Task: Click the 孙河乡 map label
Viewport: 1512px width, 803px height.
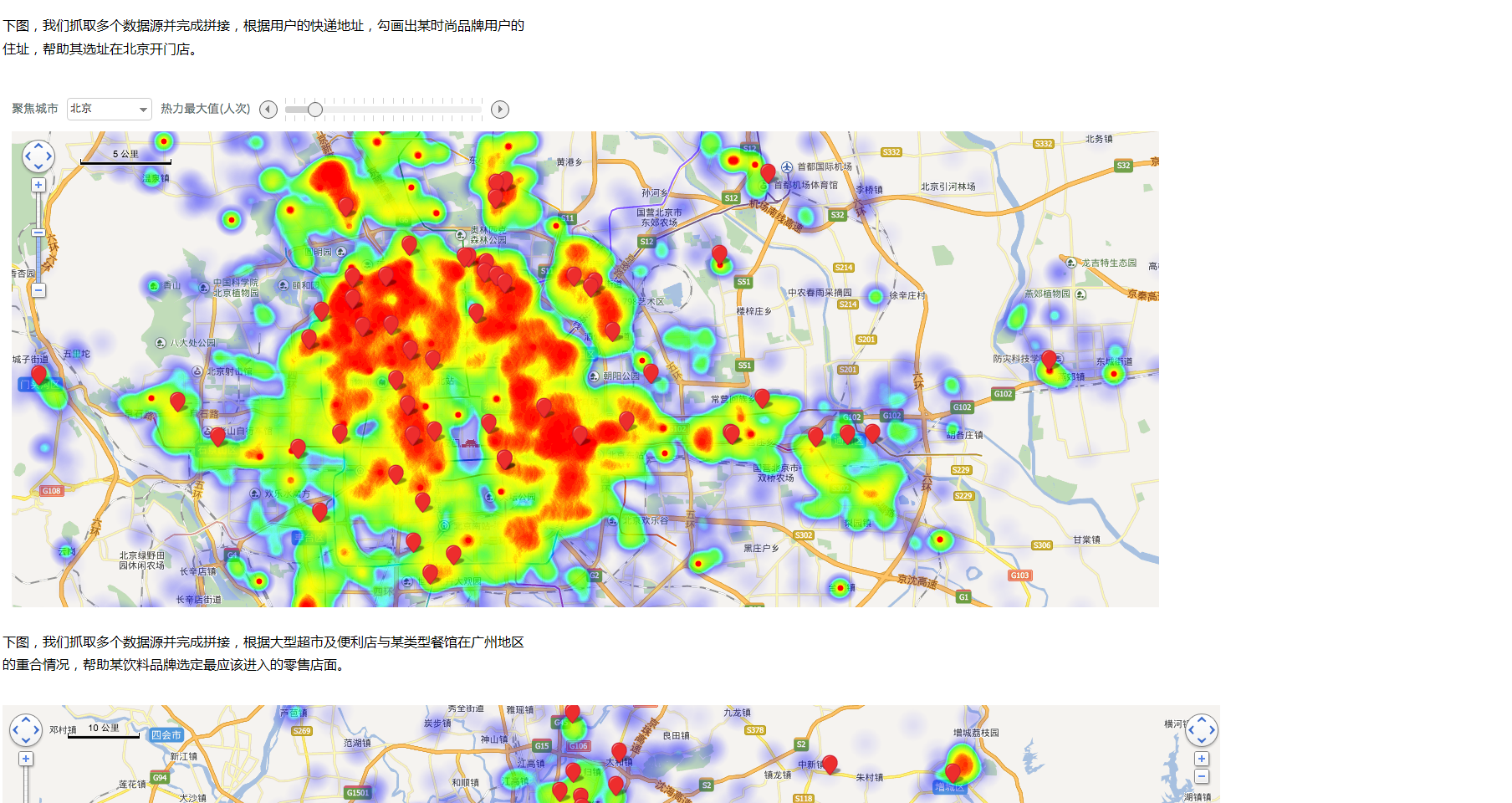Action: click(x=655, y=193)
